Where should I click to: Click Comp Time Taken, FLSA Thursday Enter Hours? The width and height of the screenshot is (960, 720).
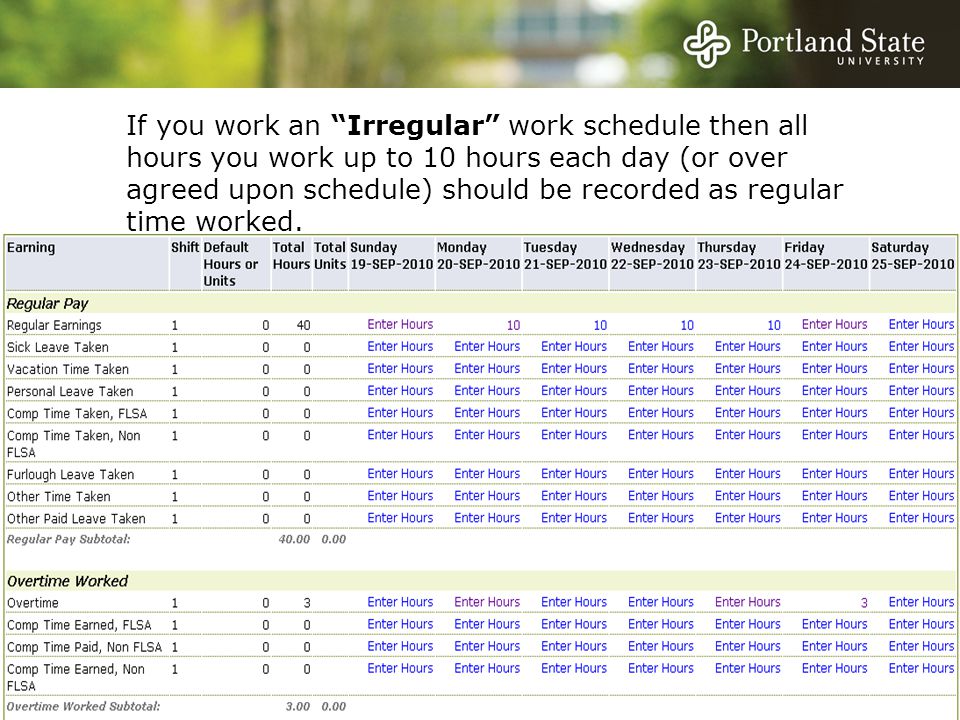point(748,413)
